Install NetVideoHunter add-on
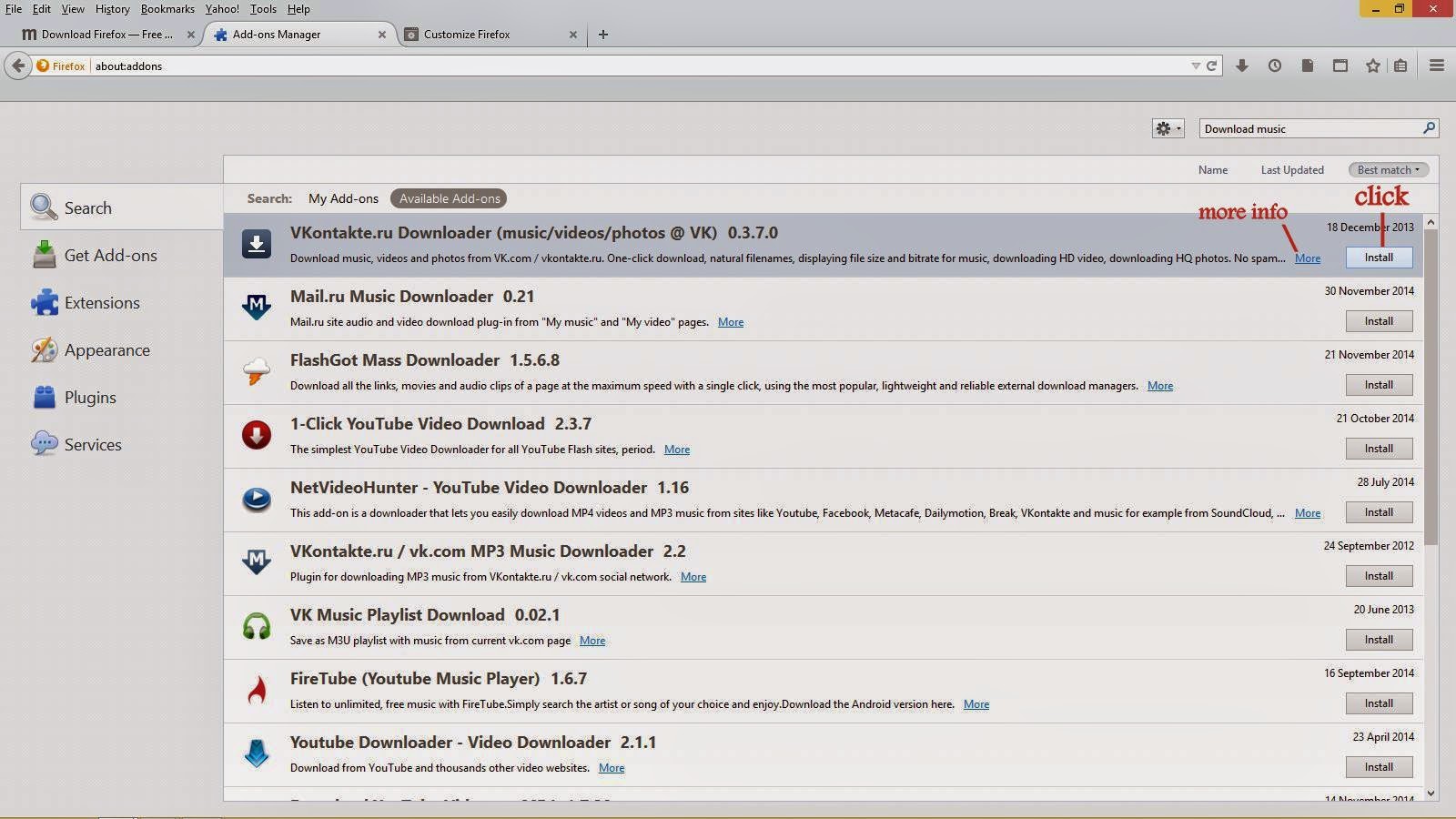The width and height of the screenshot is (1456, 819). tap(1379, 512)
